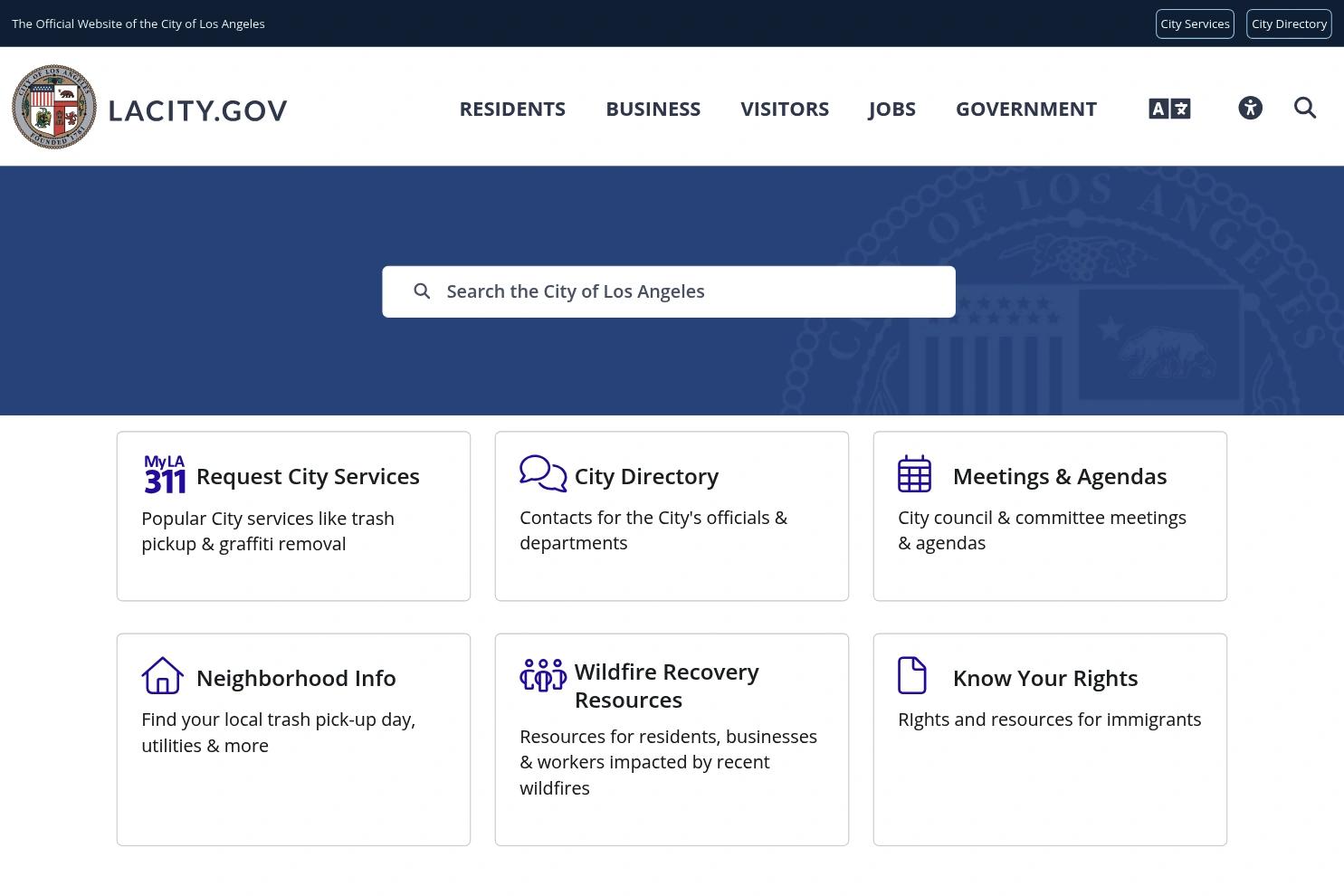1344x896 pixels.
Task: Click the MyLA 311 icon
Action: [165, 474]
